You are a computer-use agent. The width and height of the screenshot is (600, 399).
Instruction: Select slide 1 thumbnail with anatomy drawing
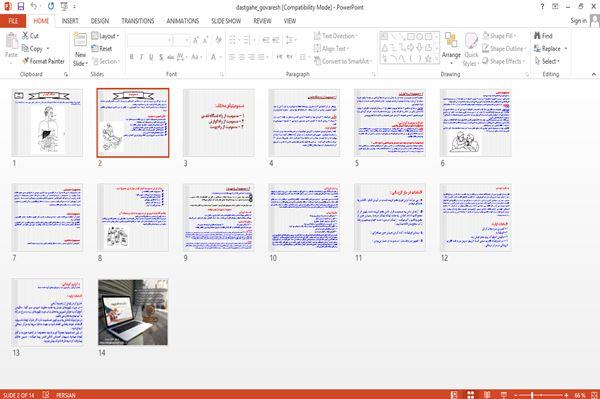(x=47, y=123)
